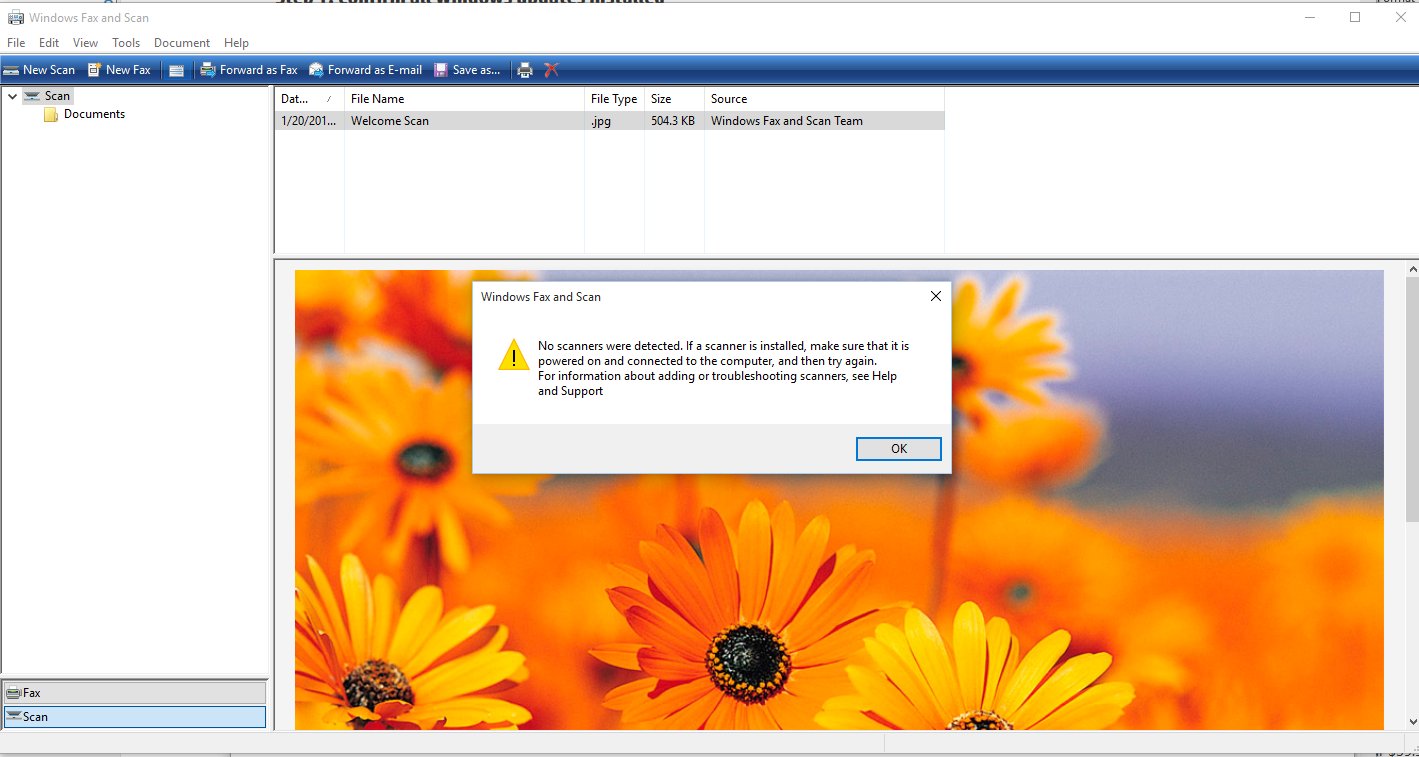This screenshot has height=757, width=1419.
Task: Switch to the Fax view pane
Action: point(135,693)
